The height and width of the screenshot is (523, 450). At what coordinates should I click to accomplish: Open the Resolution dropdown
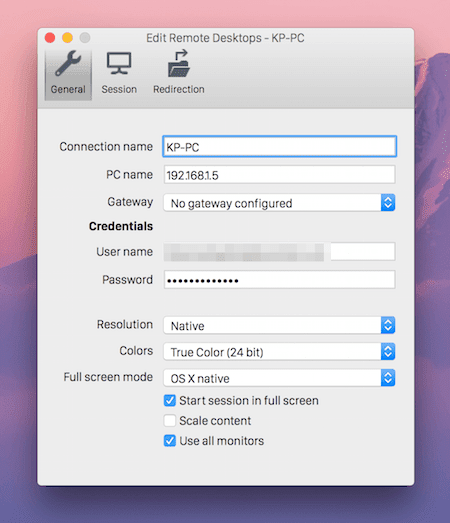(279, 325)
